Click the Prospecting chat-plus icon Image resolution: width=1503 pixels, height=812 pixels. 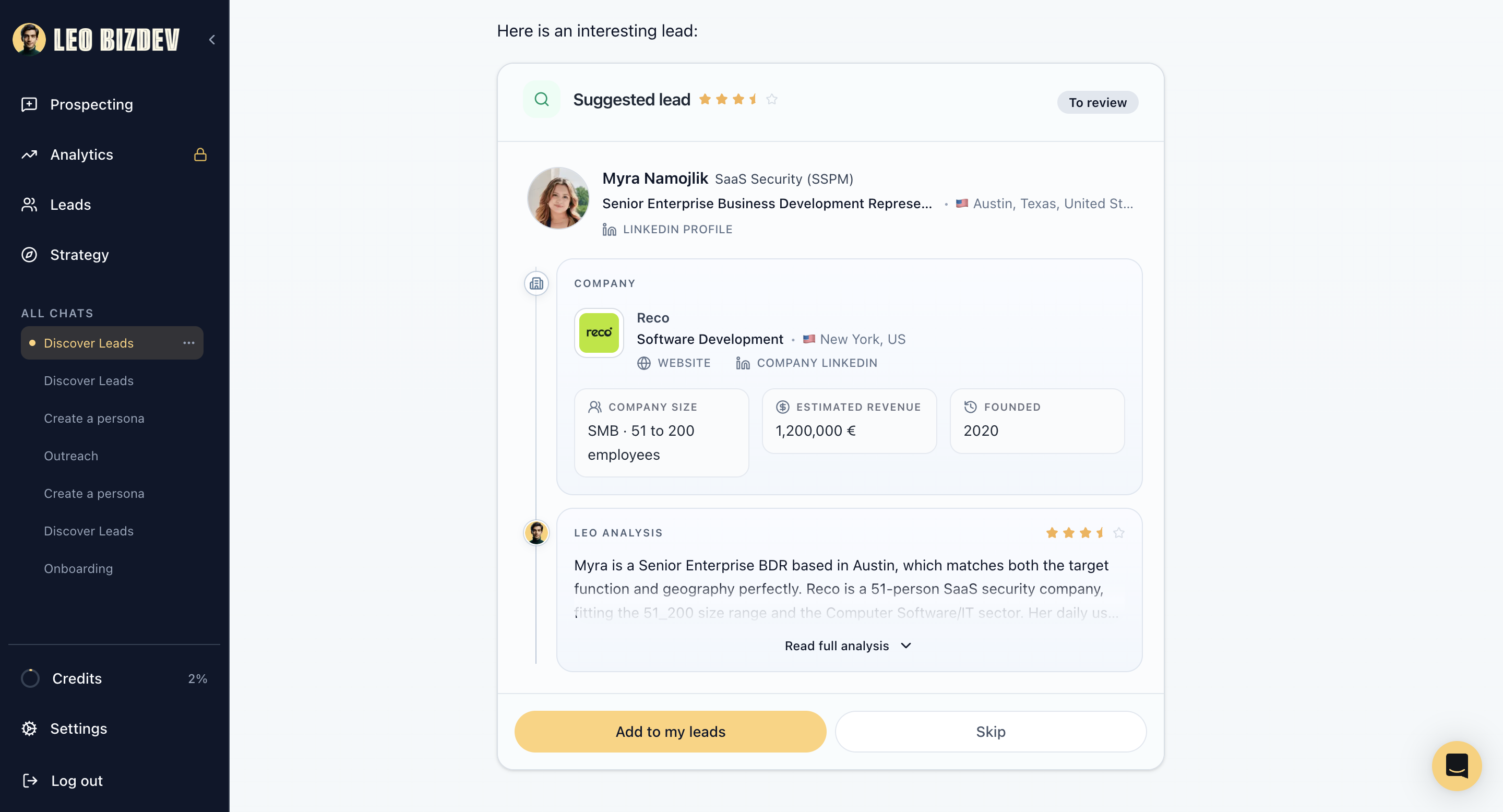tap(29, 104)
